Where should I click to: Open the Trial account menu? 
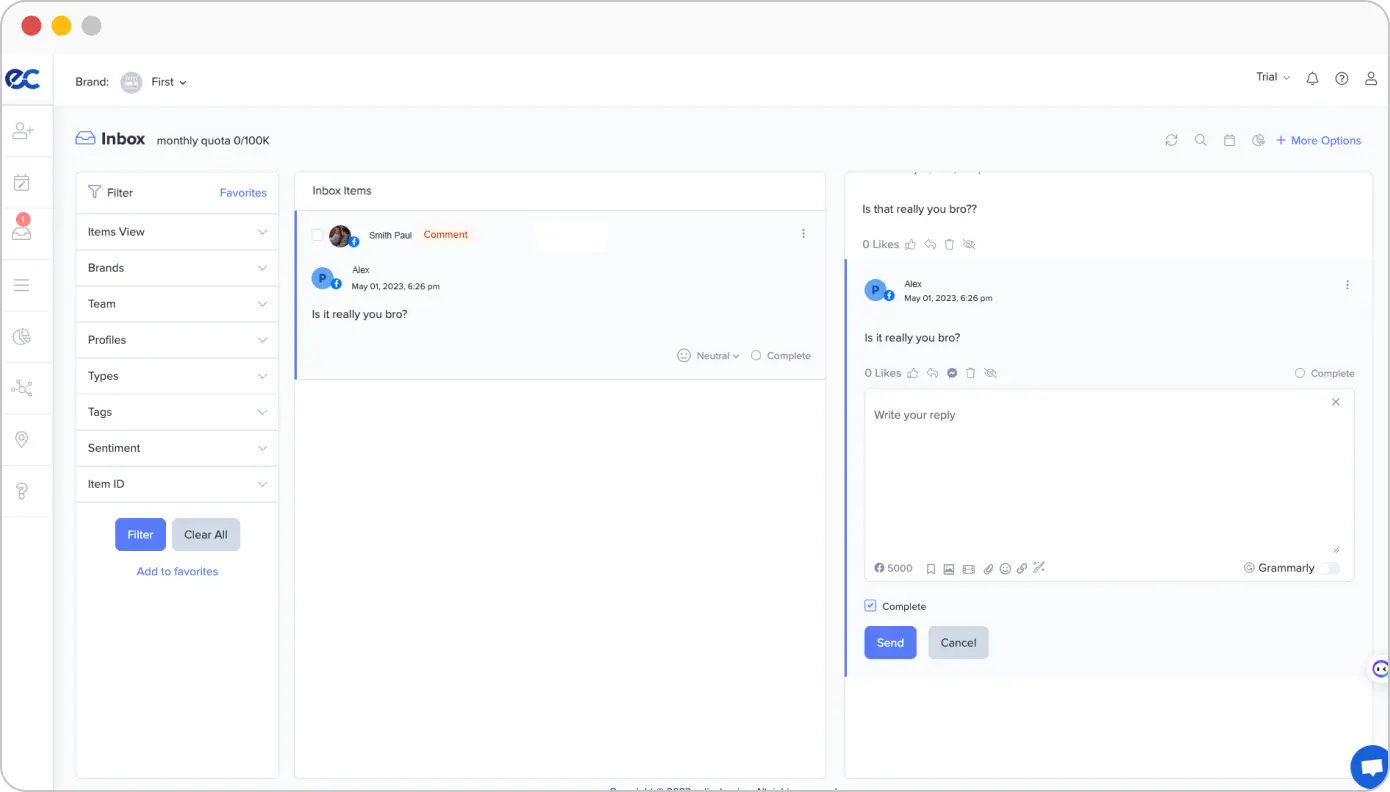(1272, 77)
